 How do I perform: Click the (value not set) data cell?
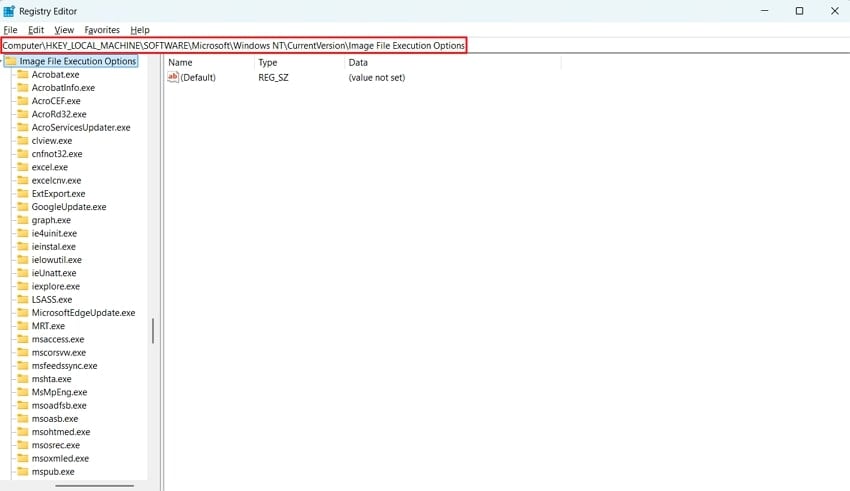coord(377,77)
